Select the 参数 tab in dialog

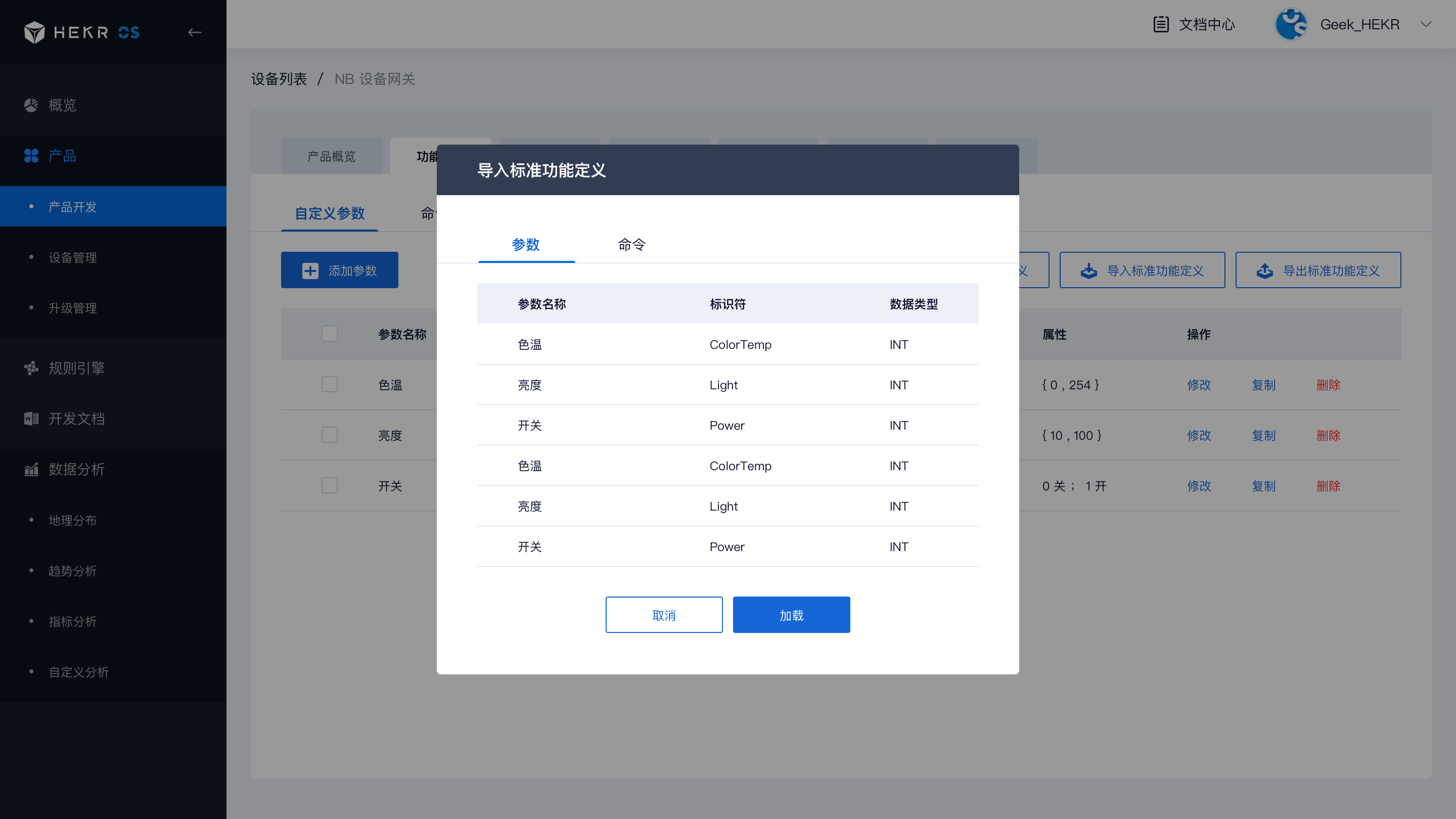pyautogui.click(x=526, y=244)
